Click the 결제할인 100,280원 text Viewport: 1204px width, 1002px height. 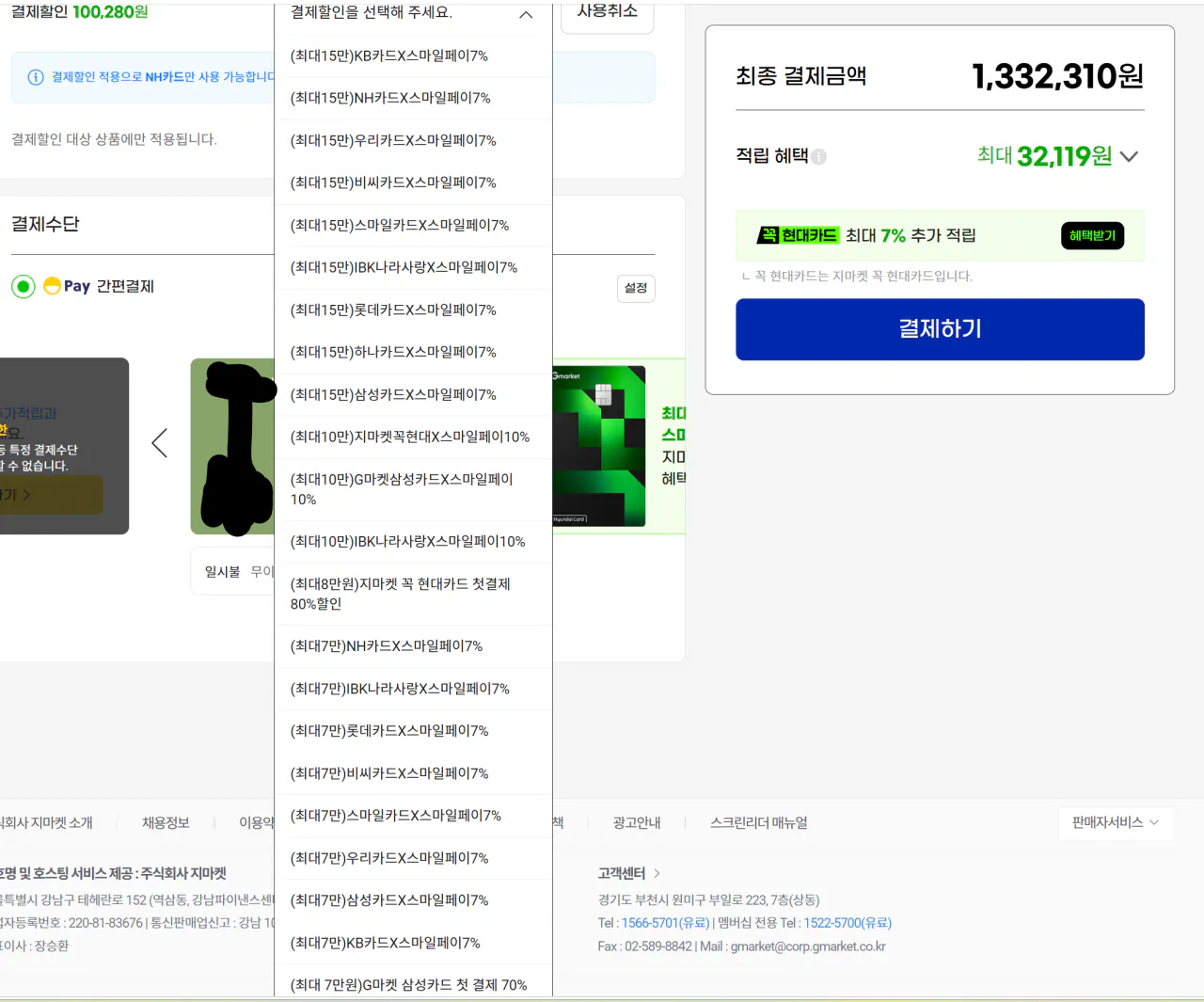coord(79,12)
